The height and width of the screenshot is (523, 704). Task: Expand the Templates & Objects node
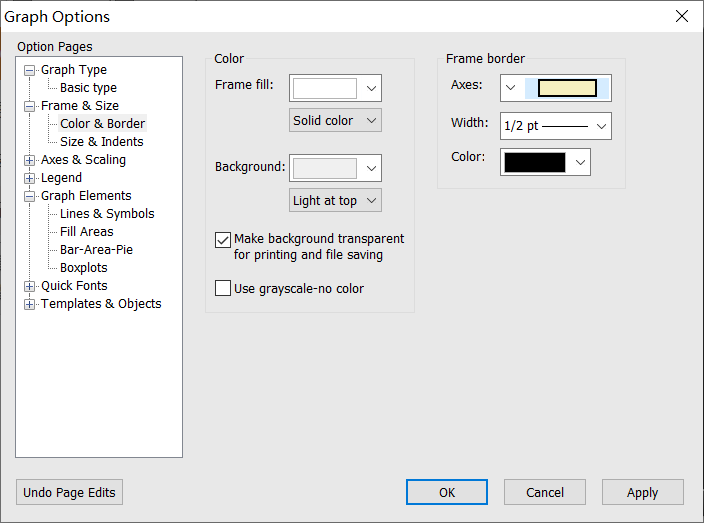pyautogui.click(x=30, y=304)
